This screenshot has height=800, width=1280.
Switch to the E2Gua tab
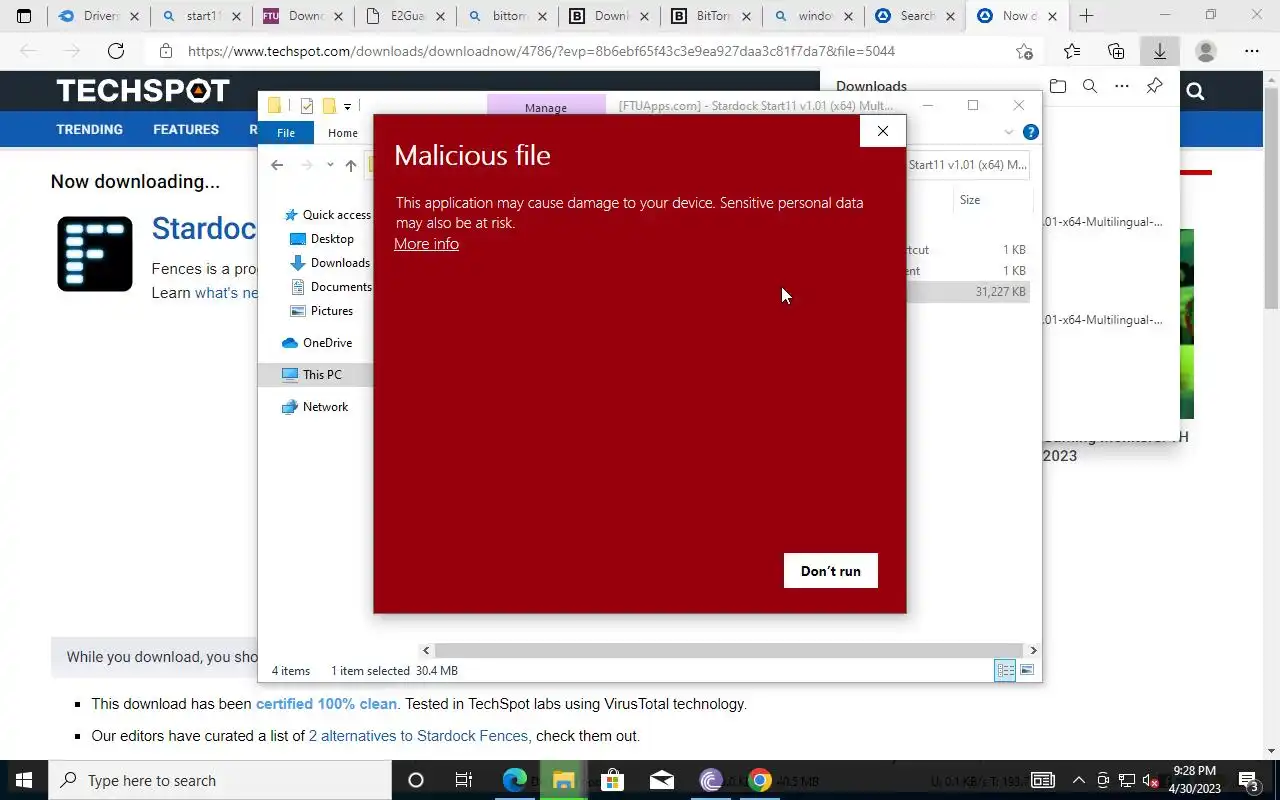406,16
